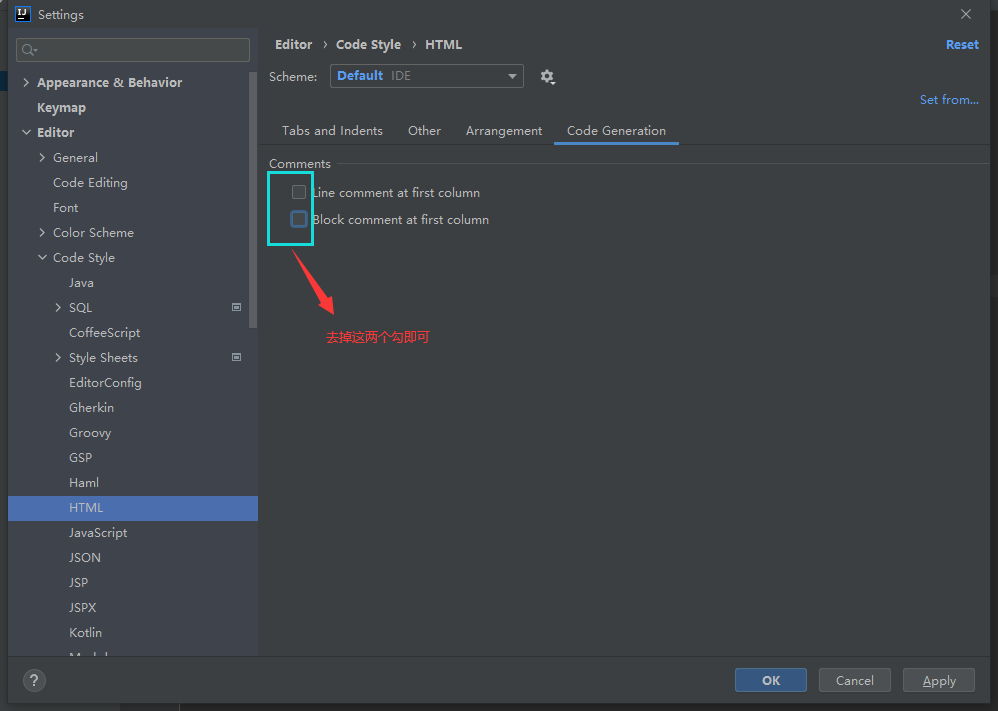Viewport: 998px width, 711px height.
Task: Click the Reset link
Action: (x=962, y=45)
